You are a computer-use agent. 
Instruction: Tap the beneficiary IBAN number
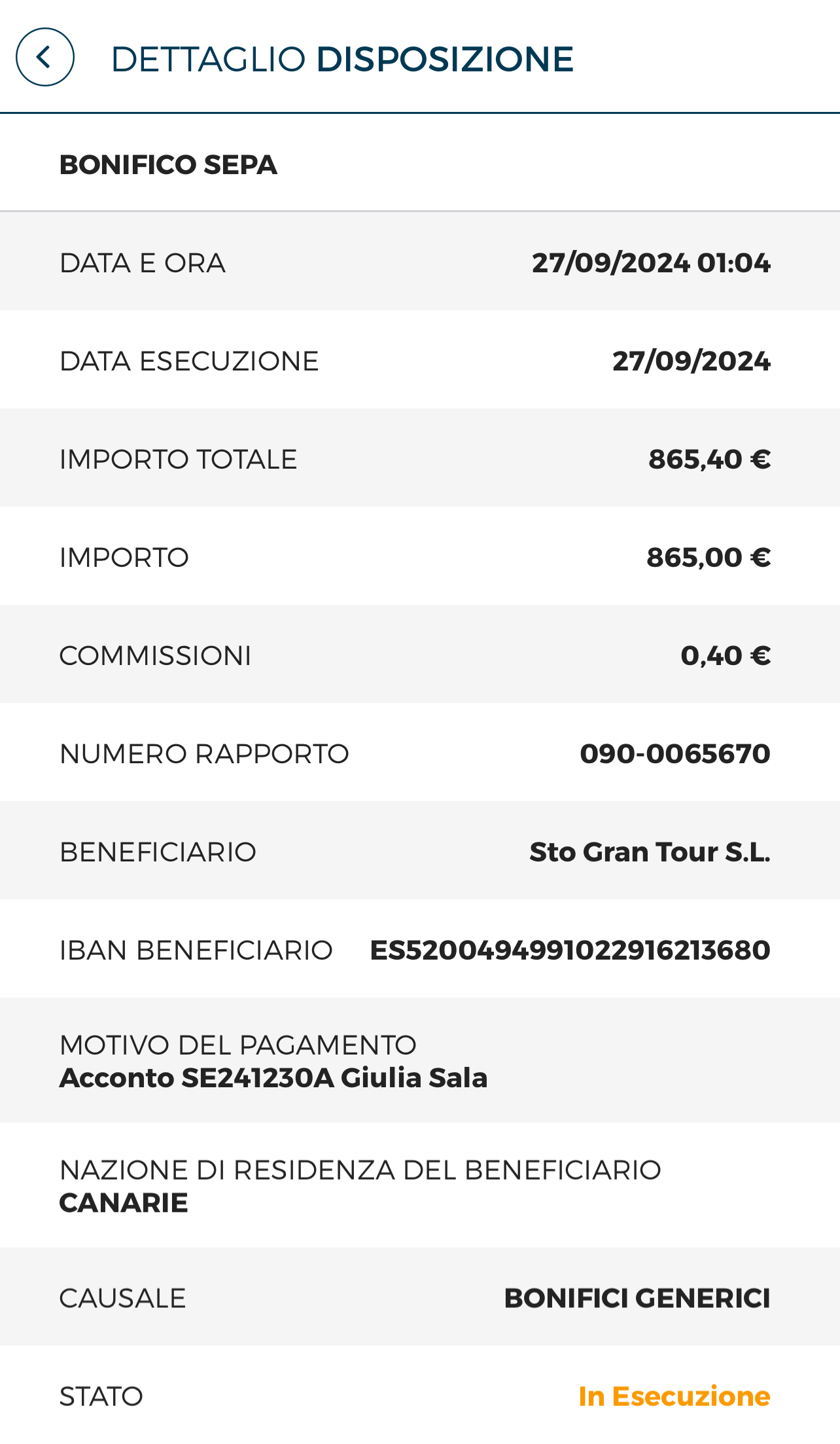(x=570, y=950)
